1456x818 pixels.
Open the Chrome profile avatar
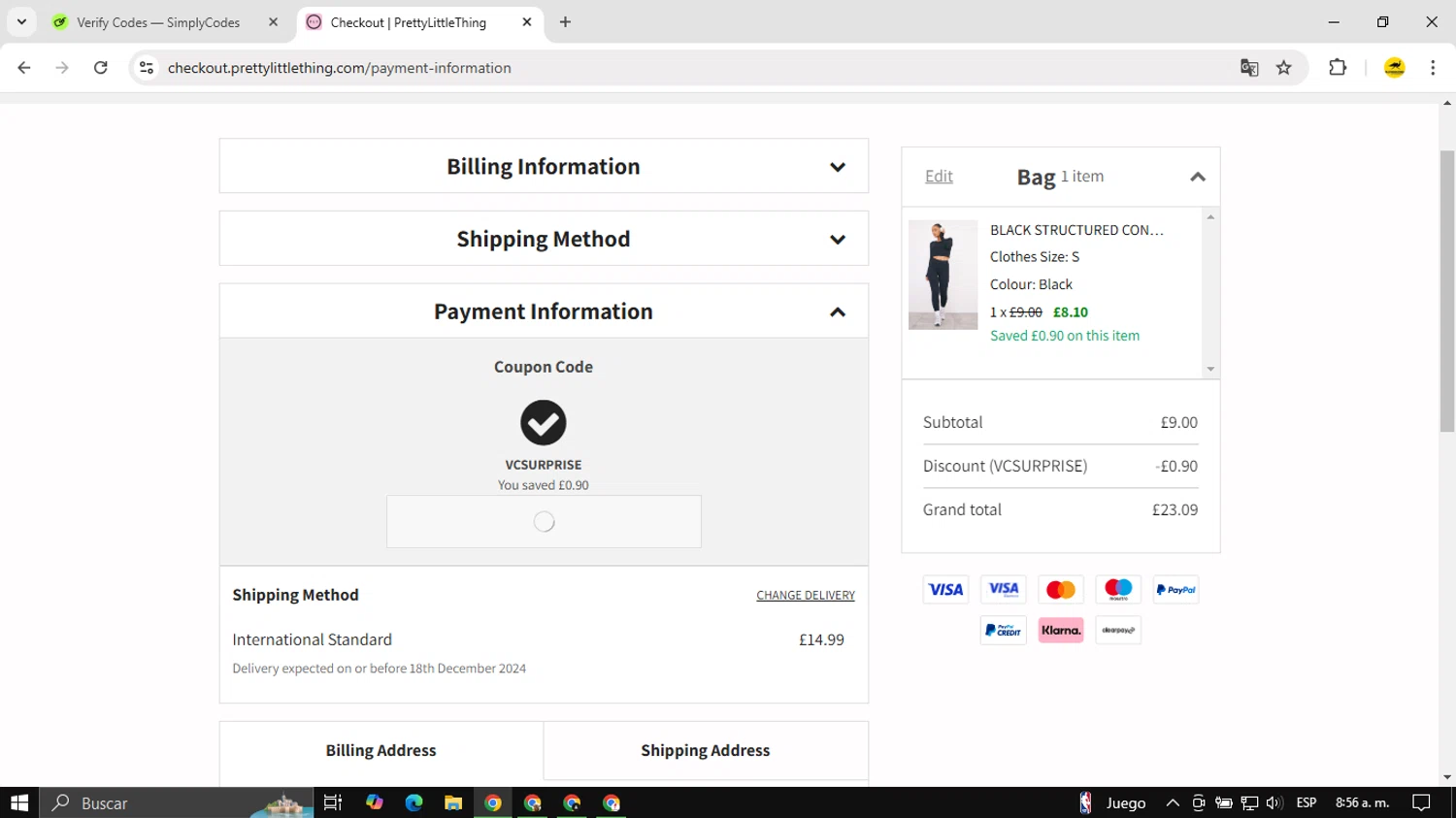pyautogui.click(x=1395, y=67)
